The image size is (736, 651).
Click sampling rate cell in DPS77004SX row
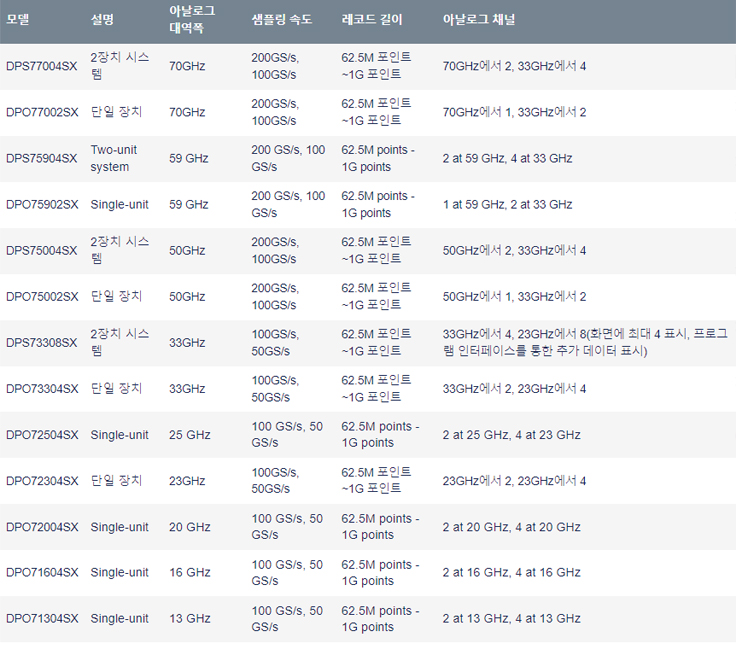(x=275, y=66)
